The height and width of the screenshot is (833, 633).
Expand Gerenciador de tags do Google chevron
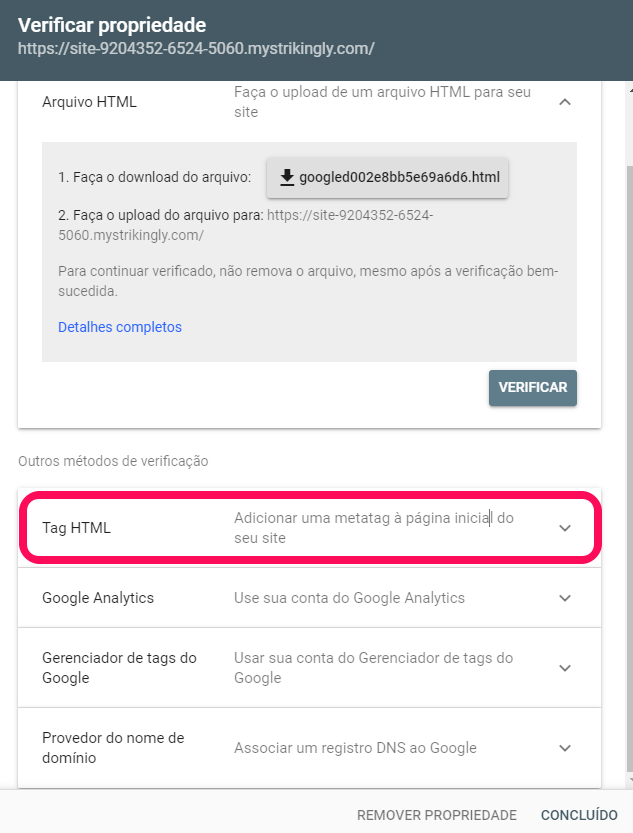click(565, 668)
